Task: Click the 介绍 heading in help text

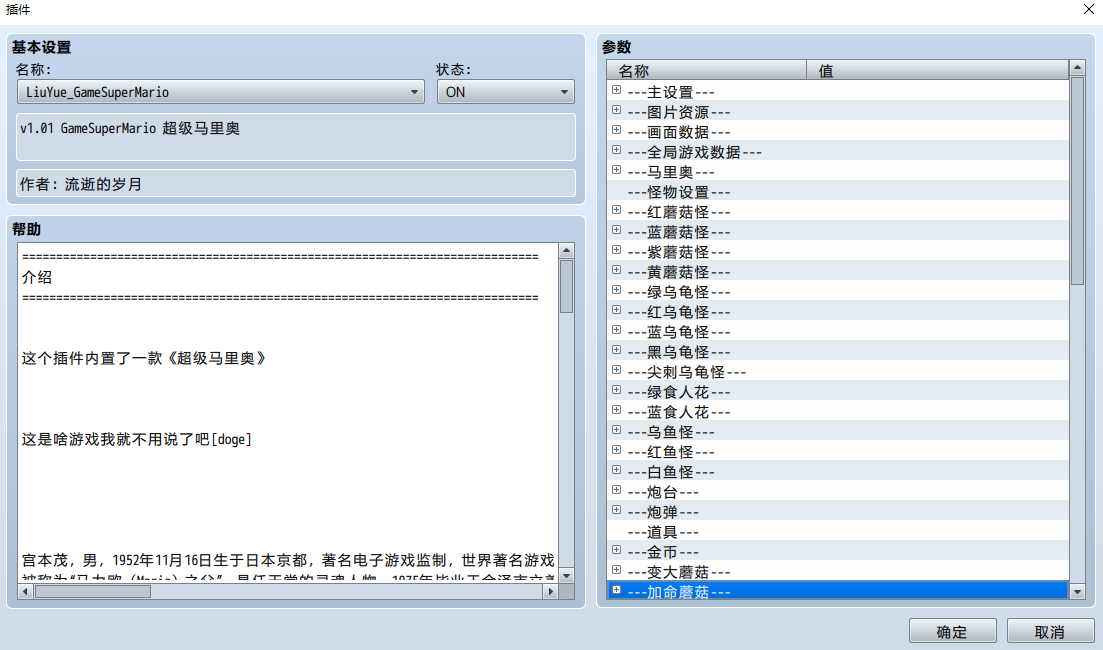Action: [37, 277]
